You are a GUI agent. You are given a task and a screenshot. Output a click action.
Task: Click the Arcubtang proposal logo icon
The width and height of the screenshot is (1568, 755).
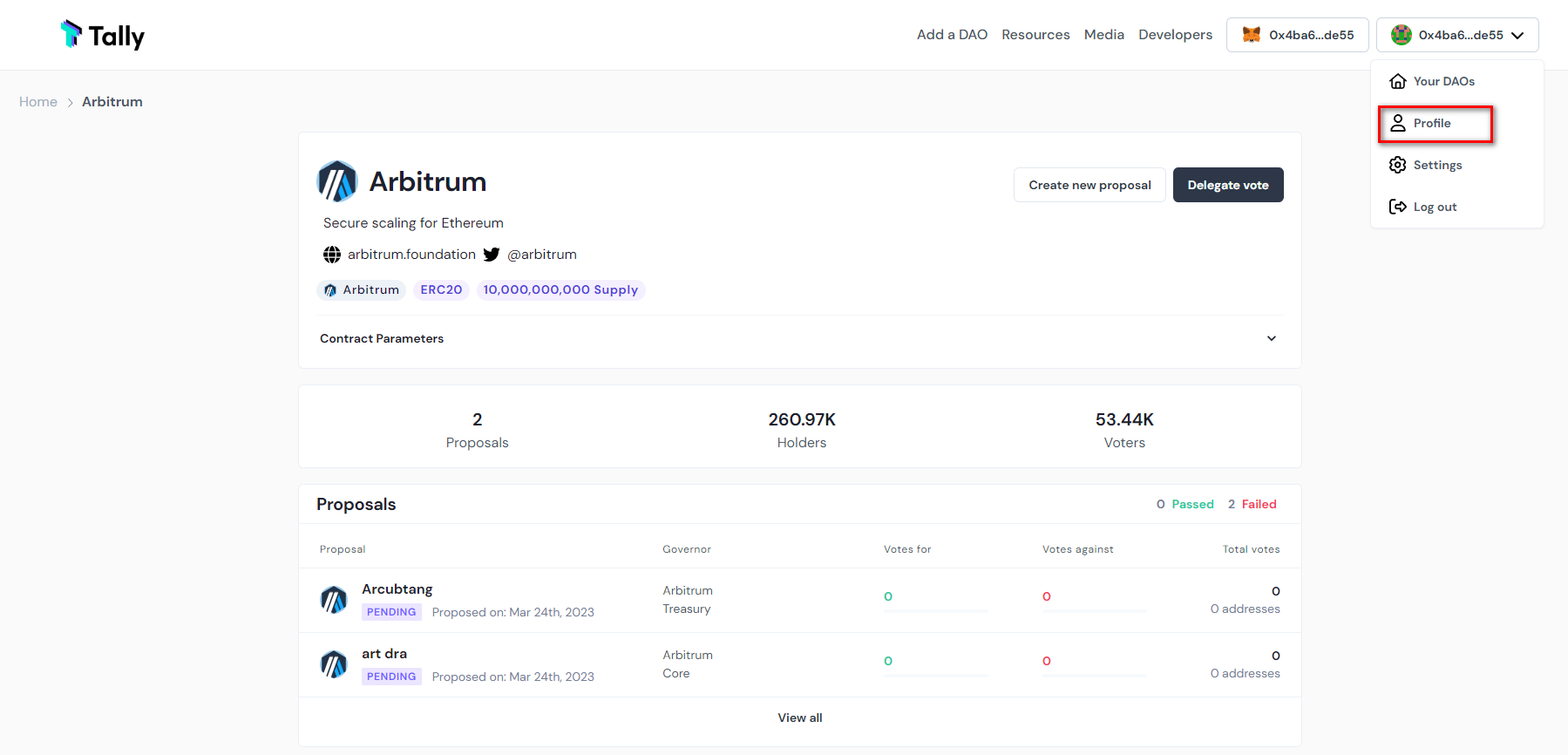(334, 600)
